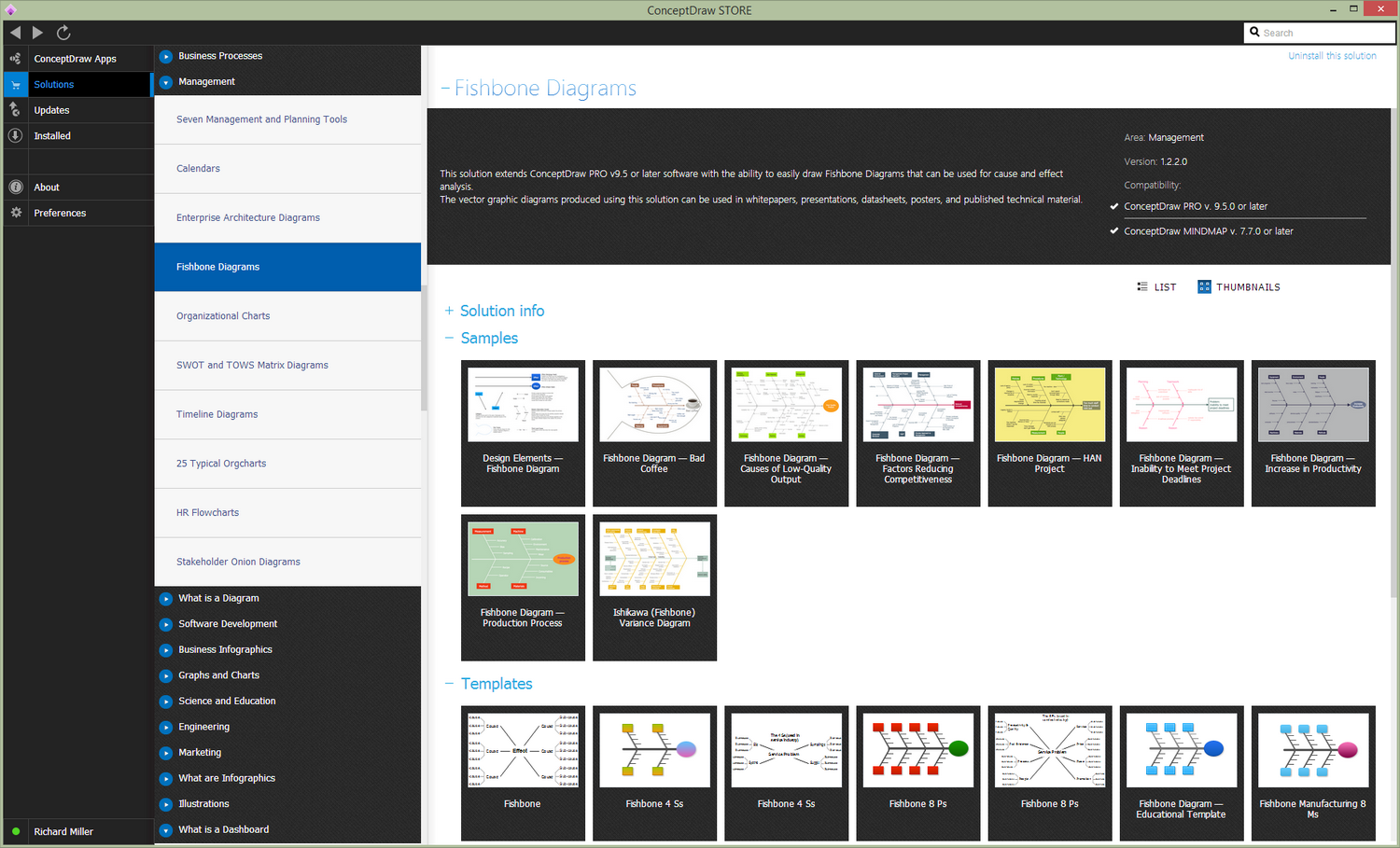This screenshot has width=1400, height=848.
Task: Open Preferences from the sidebar
Action: 78,213
